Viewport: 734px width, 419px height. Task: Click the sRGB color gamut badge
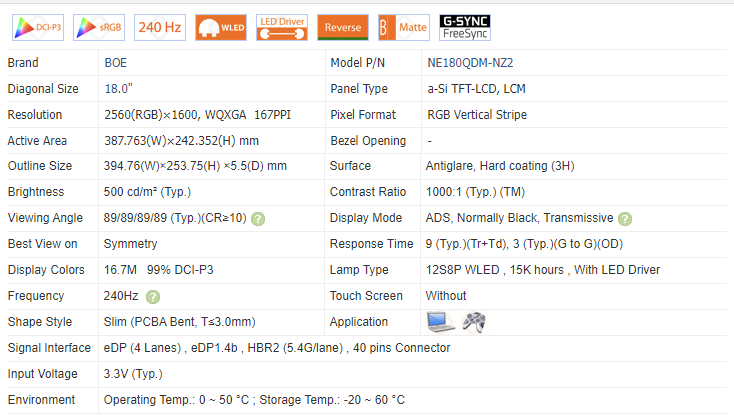99,28
